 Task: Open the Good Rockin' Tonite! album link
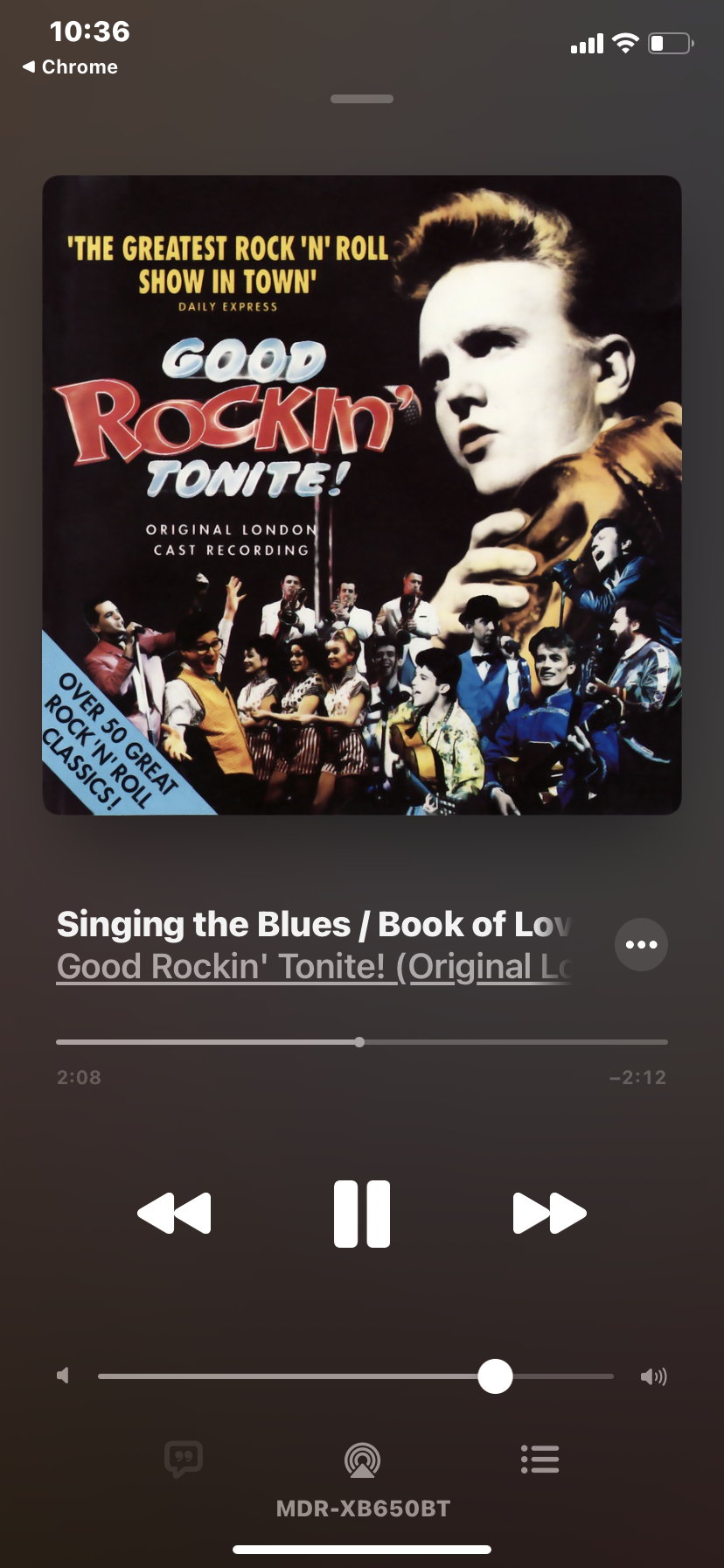coord(314,967)
